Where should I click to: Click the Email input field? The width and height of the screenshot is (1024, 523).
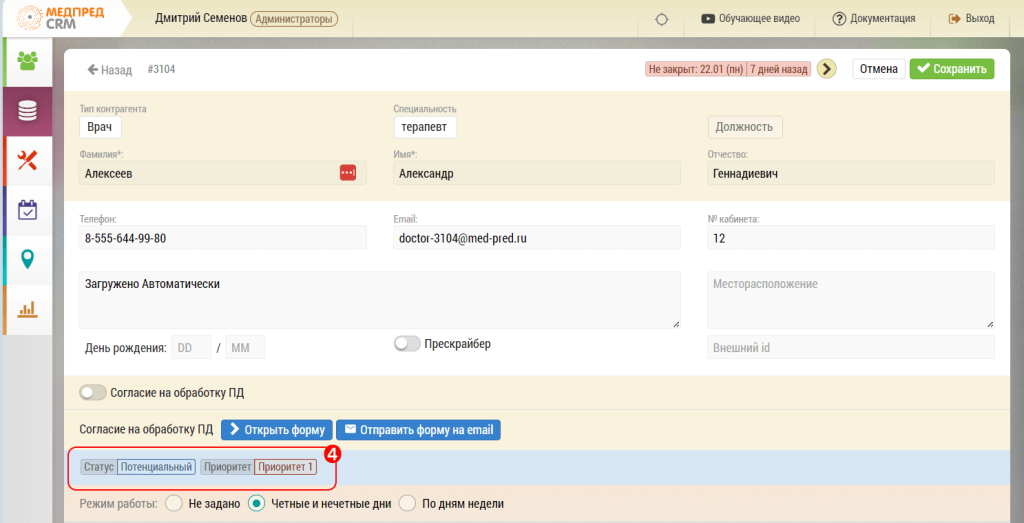pos(537,238)
